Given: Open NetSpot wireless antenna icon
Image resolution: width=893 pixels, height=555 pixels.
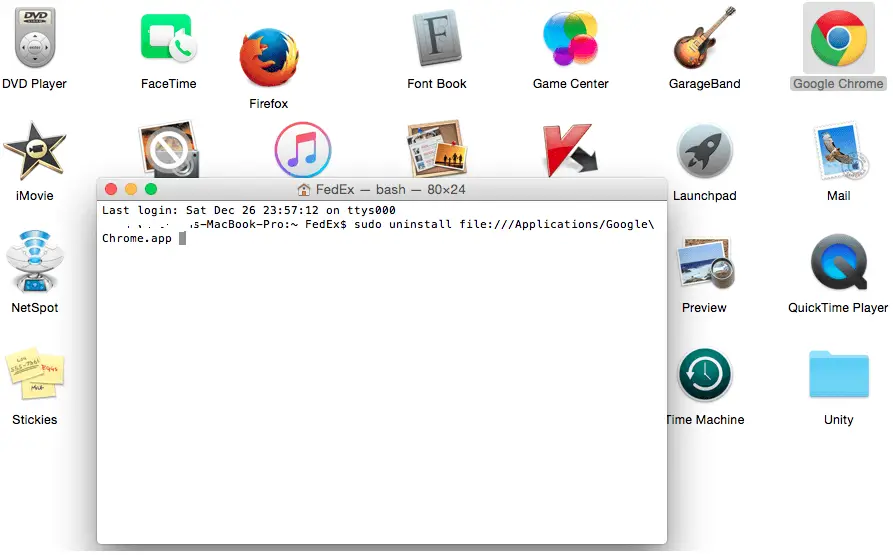Looking at the screenshot, I should click(x=35, y=261).
